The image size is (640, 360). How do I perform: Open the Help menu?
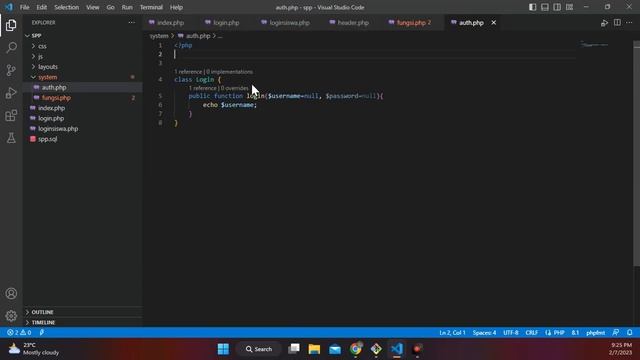(x=176, y=7)
